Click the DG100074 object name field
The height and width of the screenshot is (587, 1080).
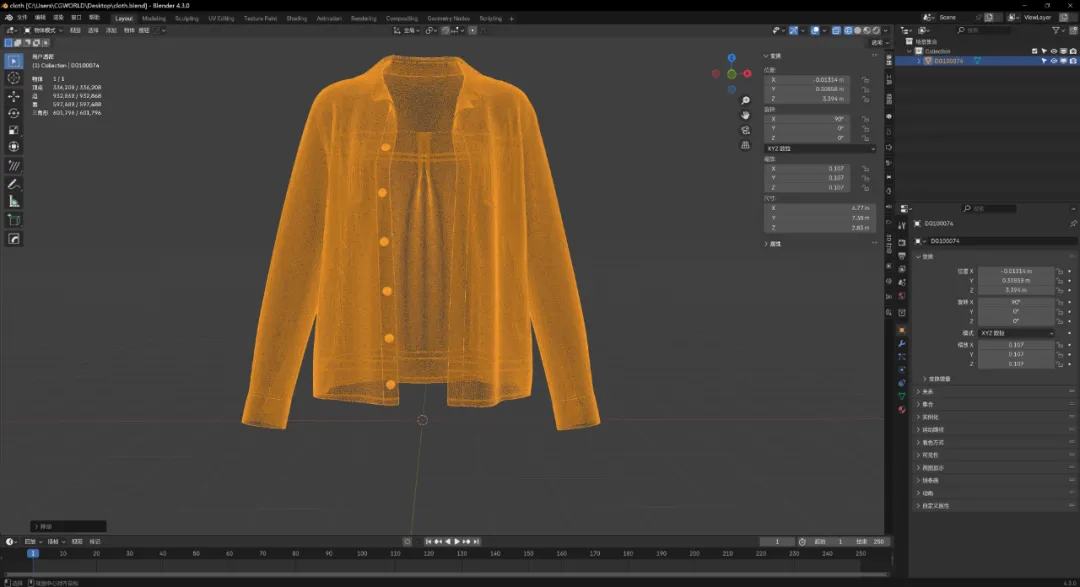990,241
